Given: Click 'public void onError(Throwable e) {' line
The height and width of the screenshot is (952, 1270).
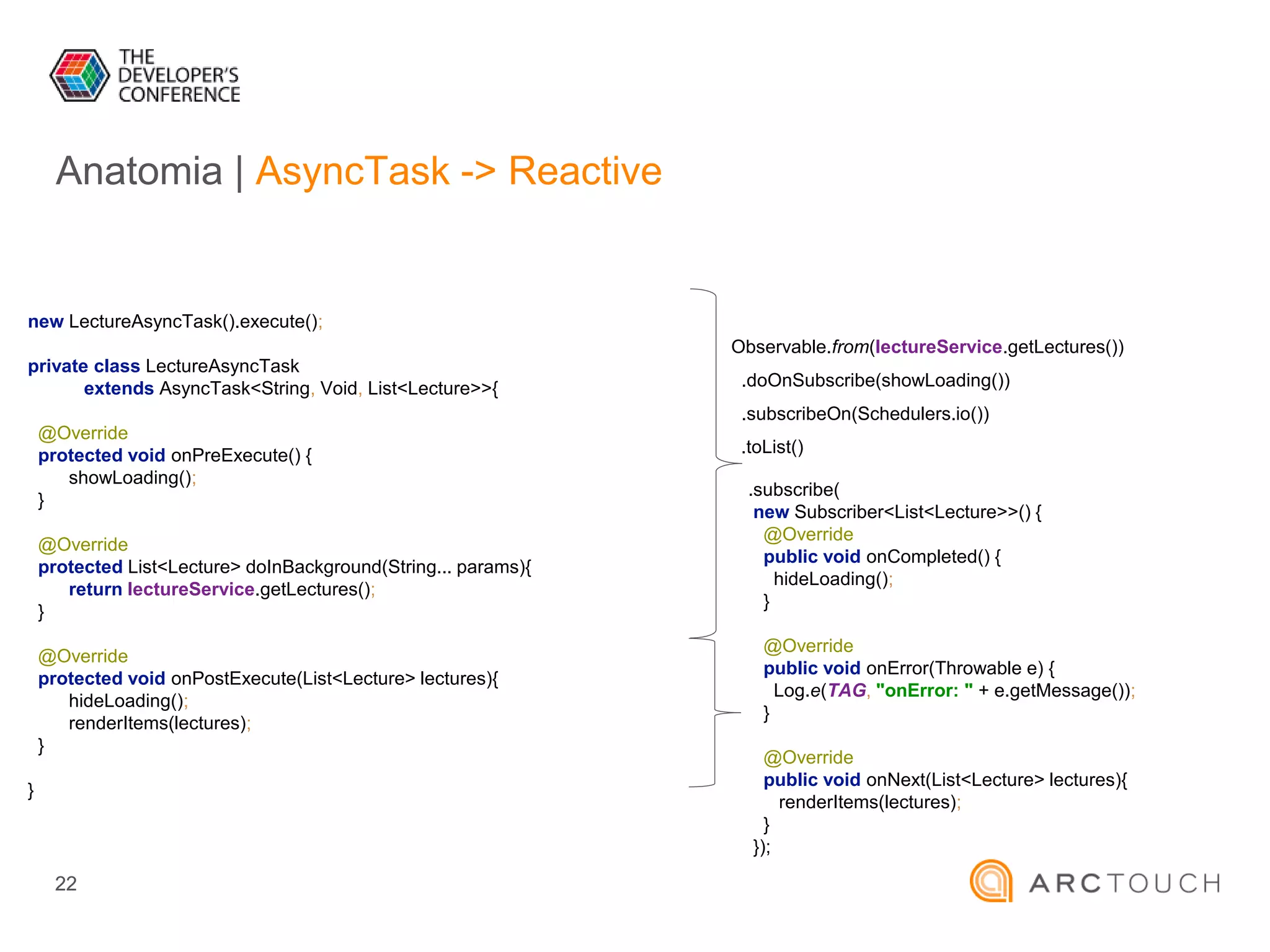Looking at the screenshot, I should (910, 669).
